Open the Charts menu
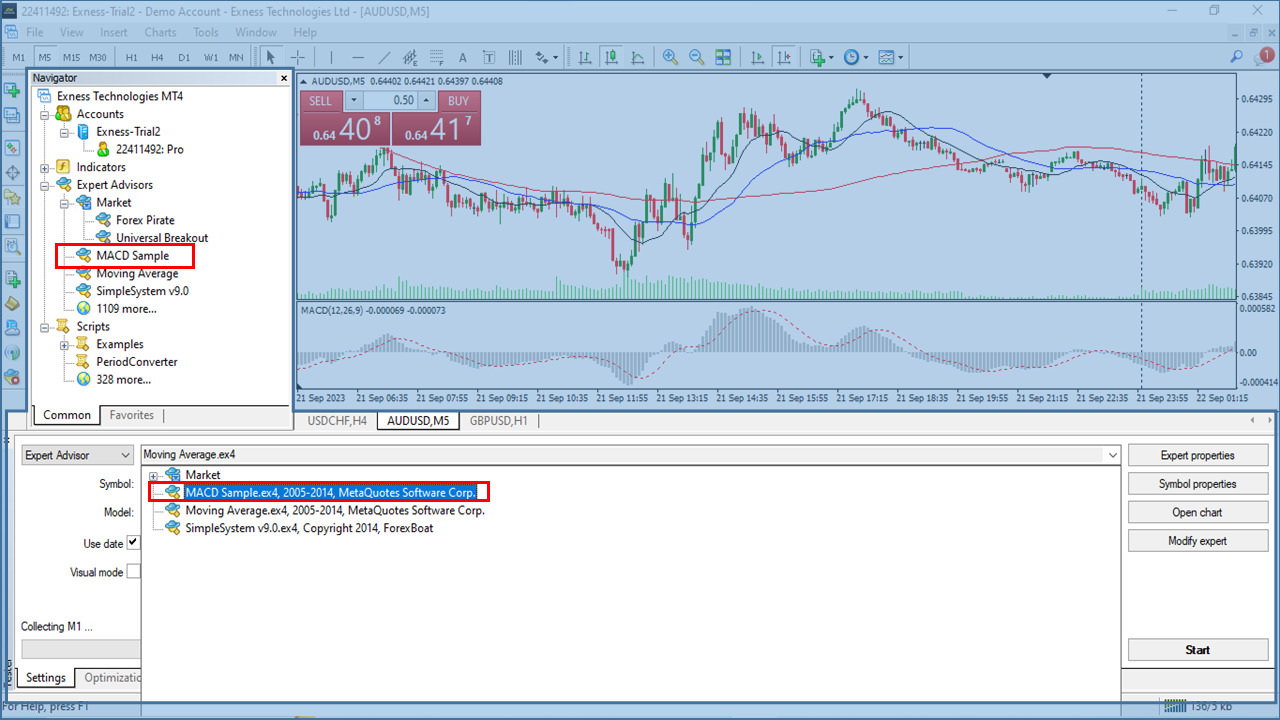1280x720 pixels. (159, 32)
